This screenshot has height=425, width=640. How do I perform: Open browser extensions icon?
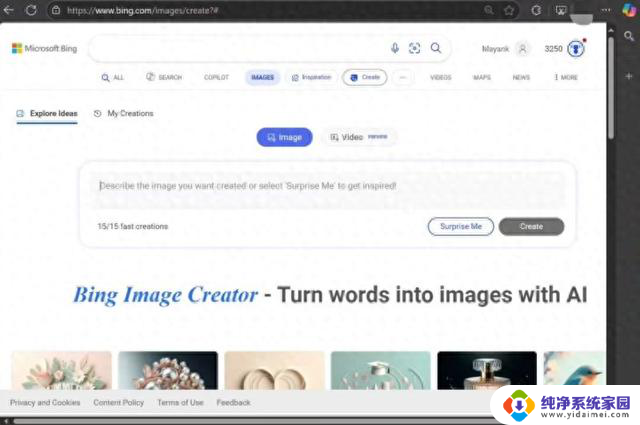coord(536,10)
